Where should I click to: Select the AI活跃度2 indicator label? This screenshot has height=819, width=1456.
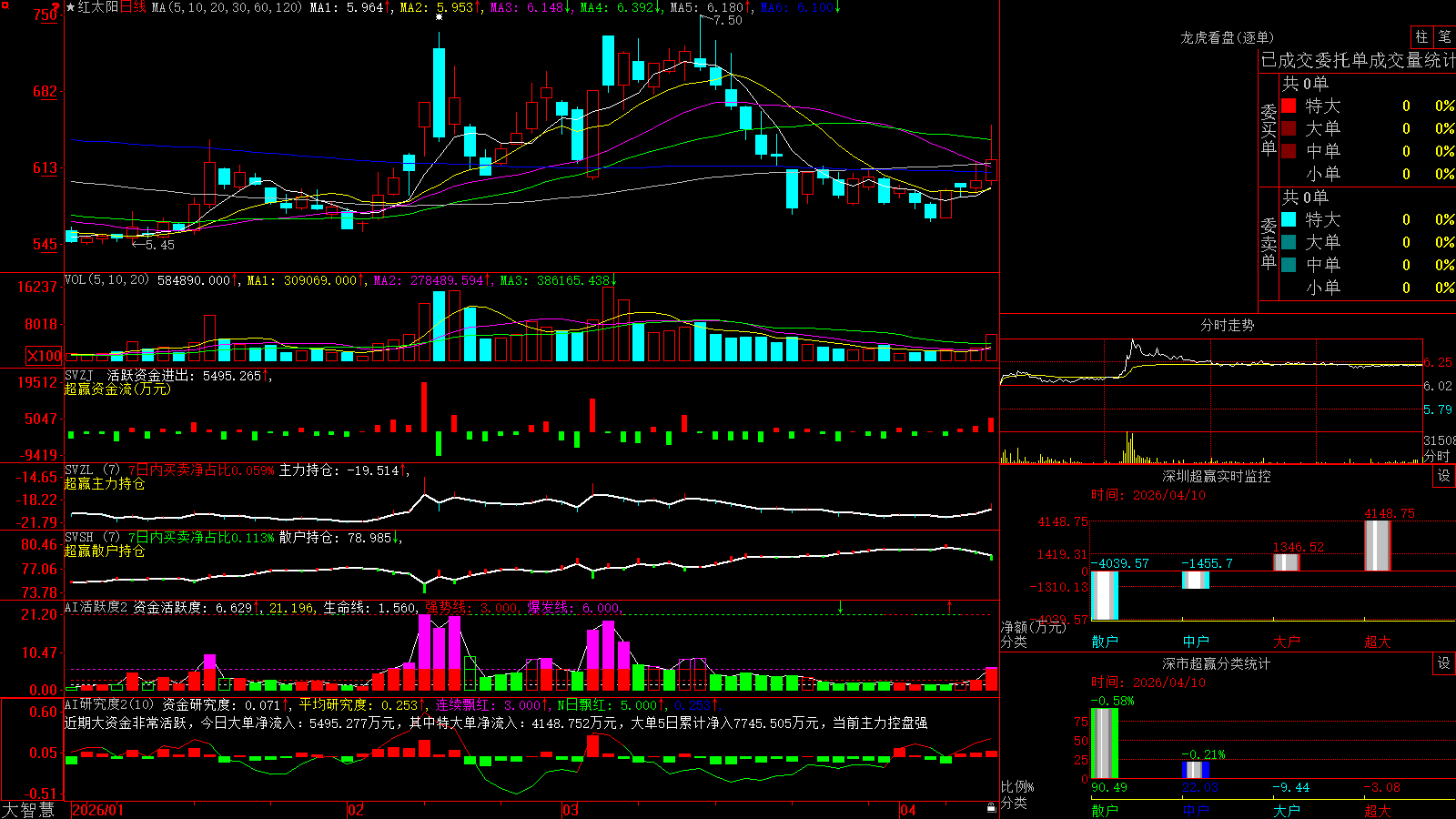click(96, 607)
